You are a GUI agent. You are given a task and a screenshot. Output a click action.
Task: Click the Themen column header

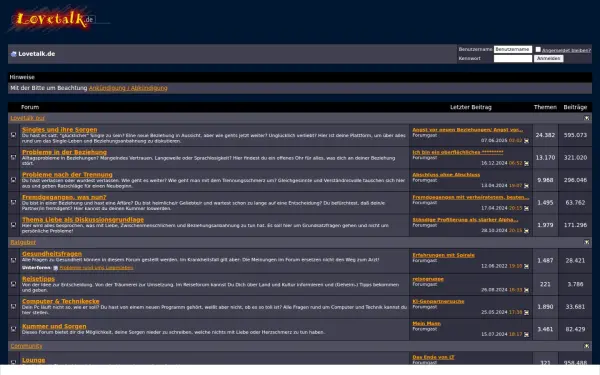coord(545,107)
